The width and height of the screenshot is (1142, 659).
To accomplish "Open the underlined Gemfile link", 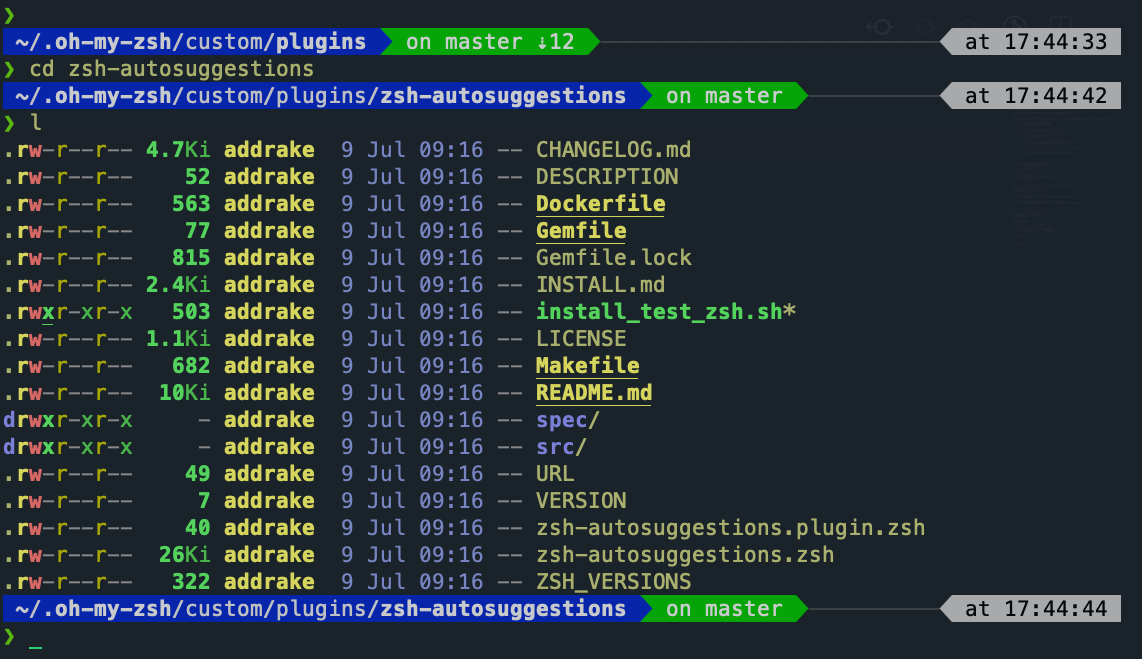I will (x=580, y=230).
